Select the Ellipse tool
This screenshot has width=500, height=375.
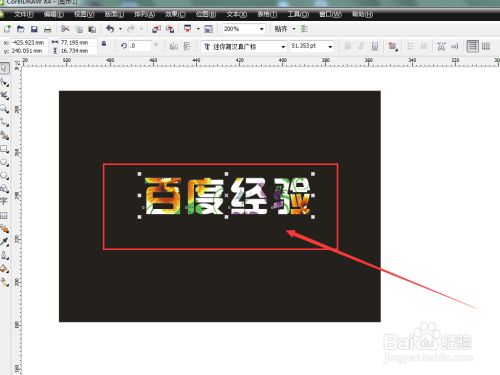[4, 162]
